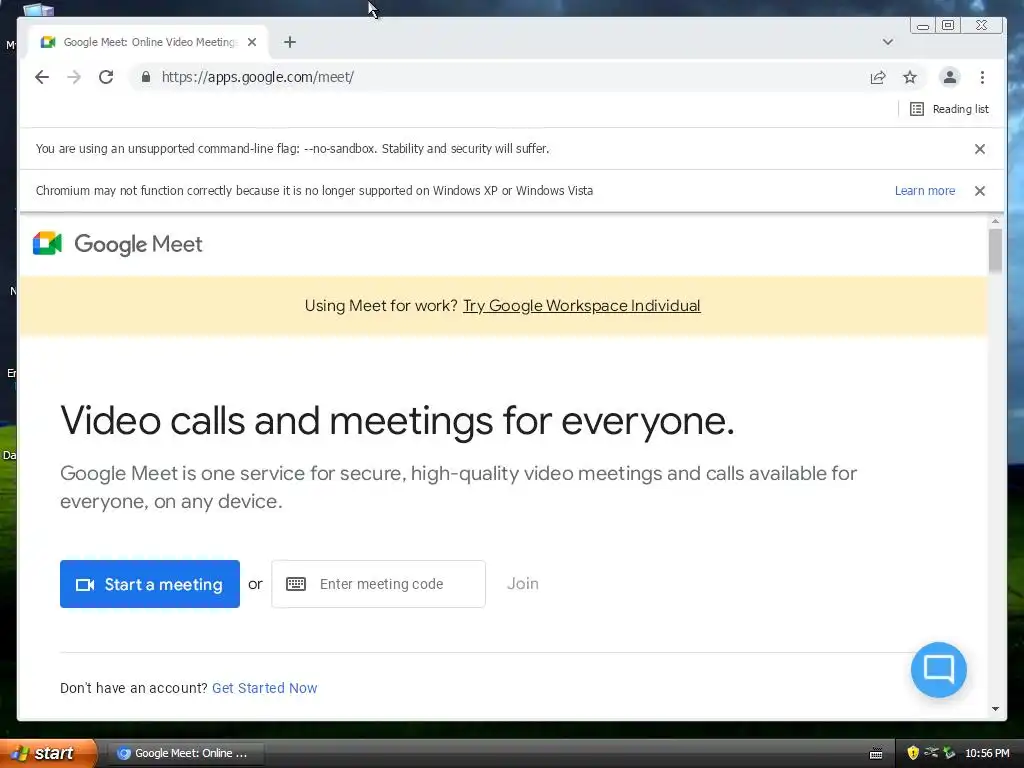Click the Google Meet logo

[118, 244]
